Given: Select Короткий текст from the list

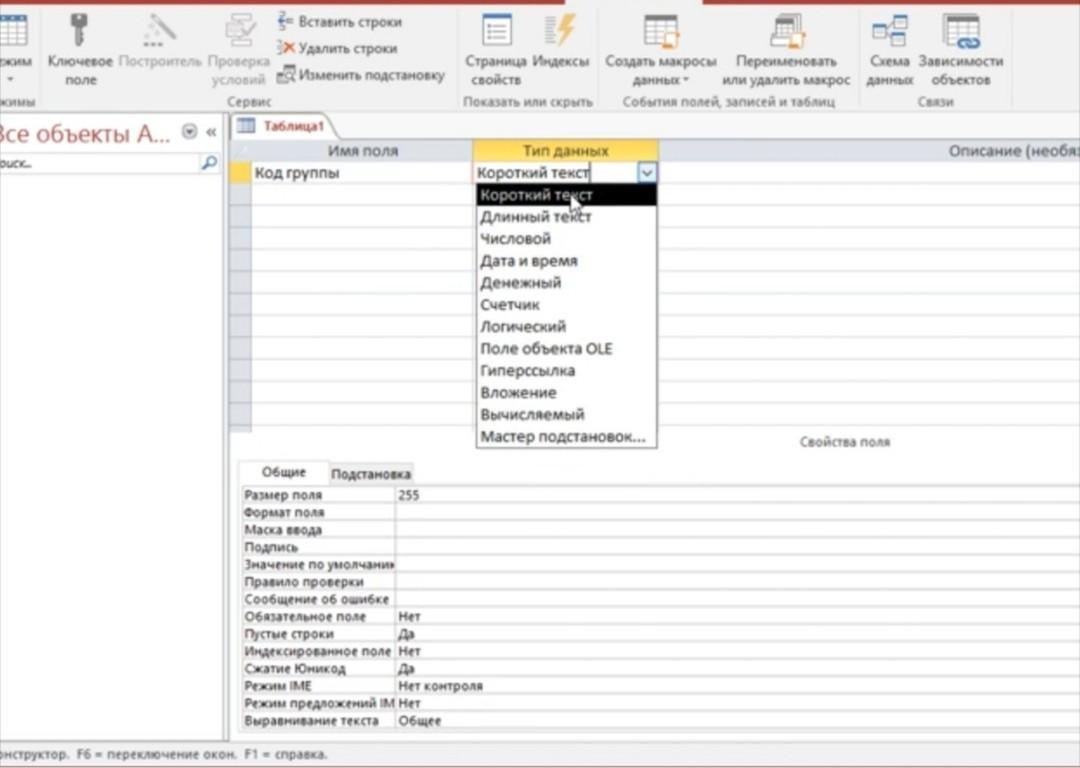Looking at the screenshot, I should (566, 195).
